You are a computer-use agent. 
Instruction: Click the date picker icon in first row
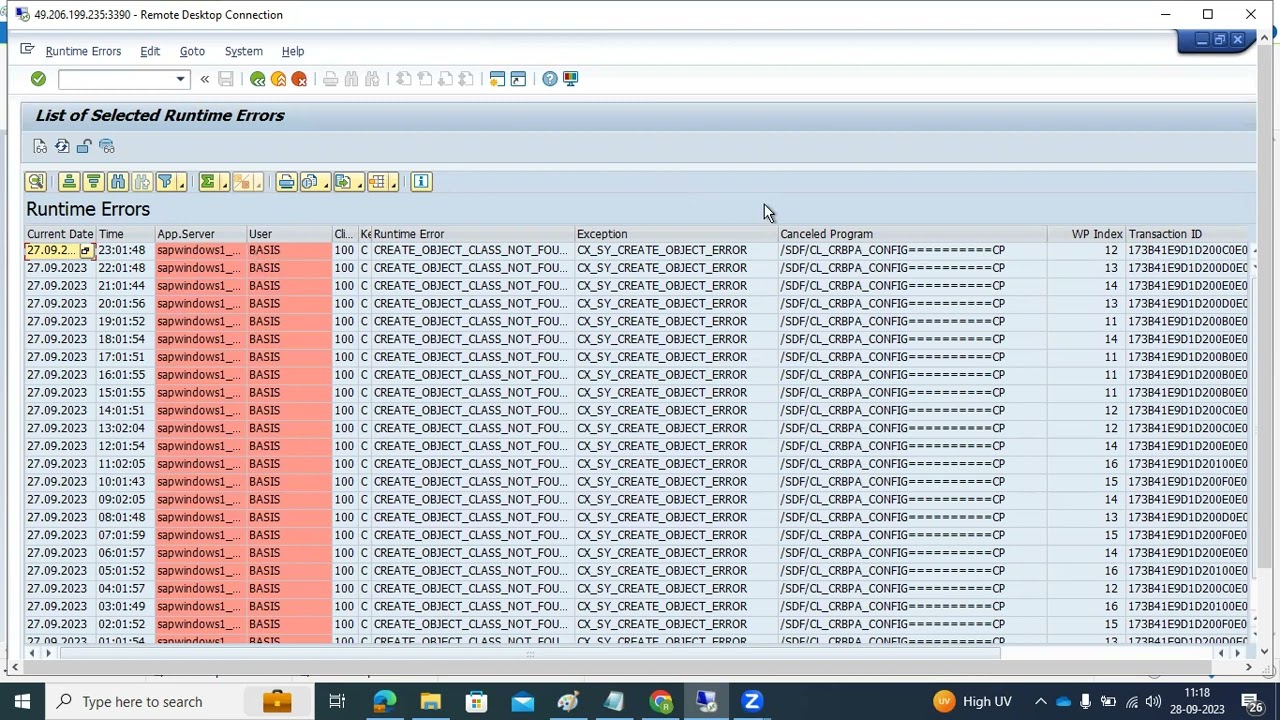(86, 251)
